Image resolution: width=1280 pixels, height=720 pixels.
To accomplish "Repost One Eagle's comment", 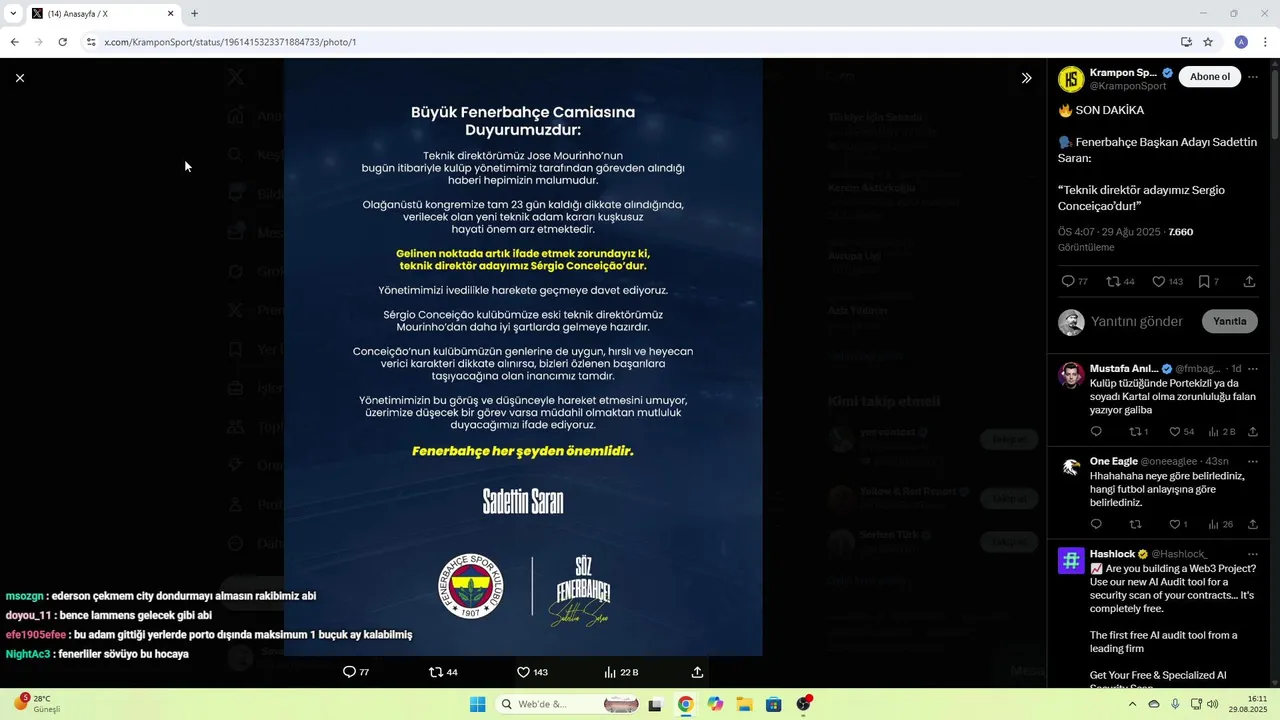I will pos(1135,524).
